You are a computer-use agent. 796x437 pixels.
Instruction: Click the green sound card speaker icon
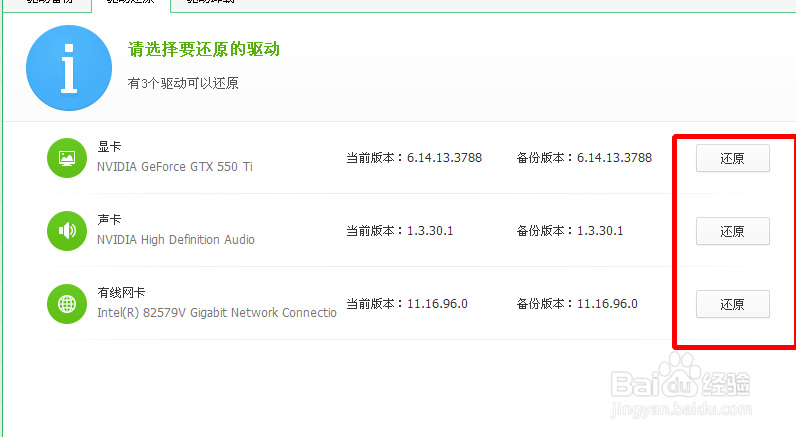[x=67, y=231]
